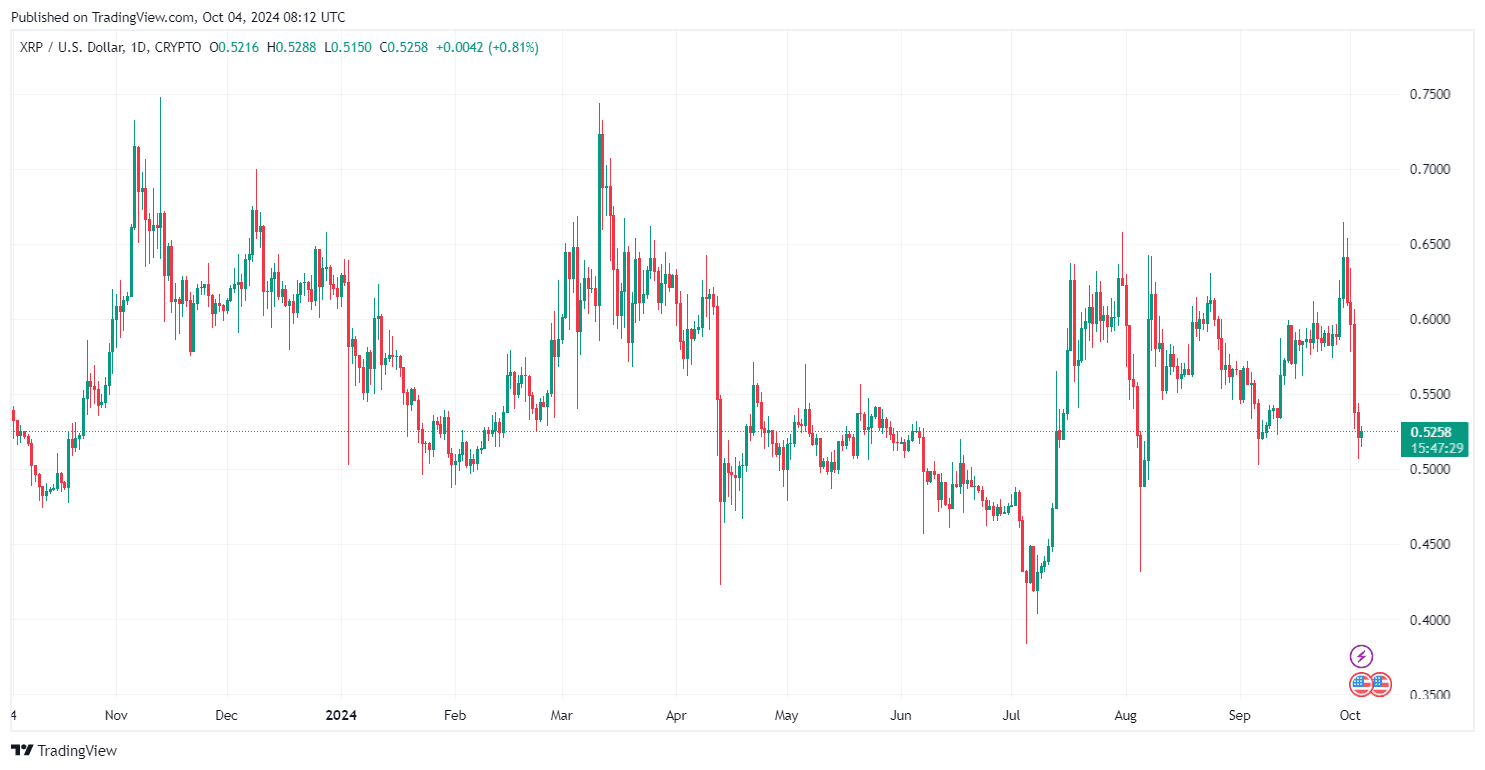Click the 0.5500 price axis label
The image size is (1485, 770).
tap(1430, 395)
